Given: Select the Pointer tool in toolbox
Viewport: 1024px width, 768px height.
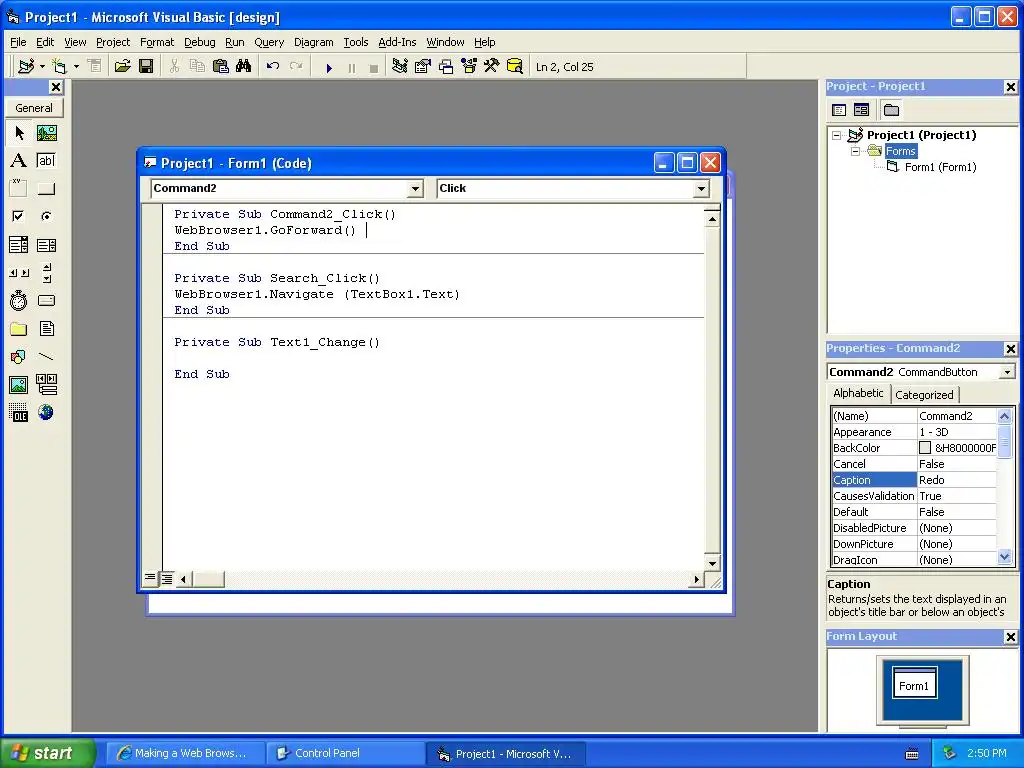Looking at the screenshot, I should pyautogui.click(x=19, y=133).
